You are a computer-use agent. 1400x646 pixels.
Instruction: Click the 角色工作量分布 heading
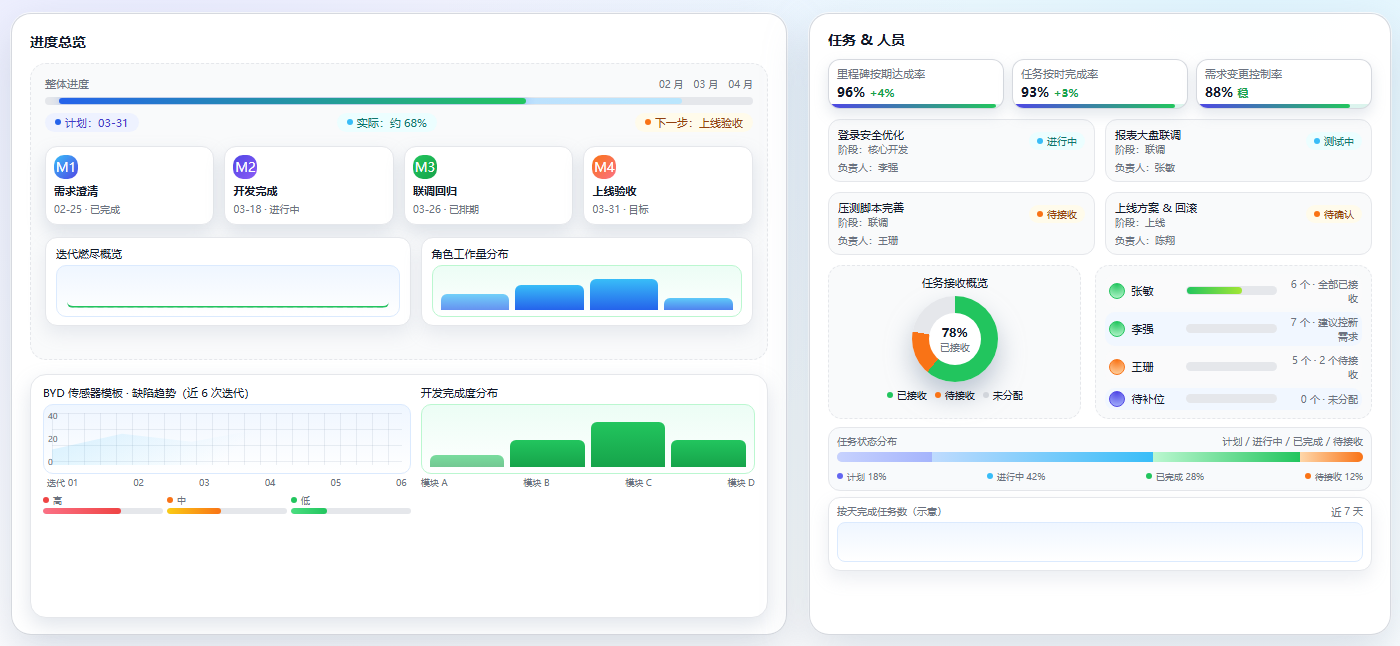(x=470, y=255)
